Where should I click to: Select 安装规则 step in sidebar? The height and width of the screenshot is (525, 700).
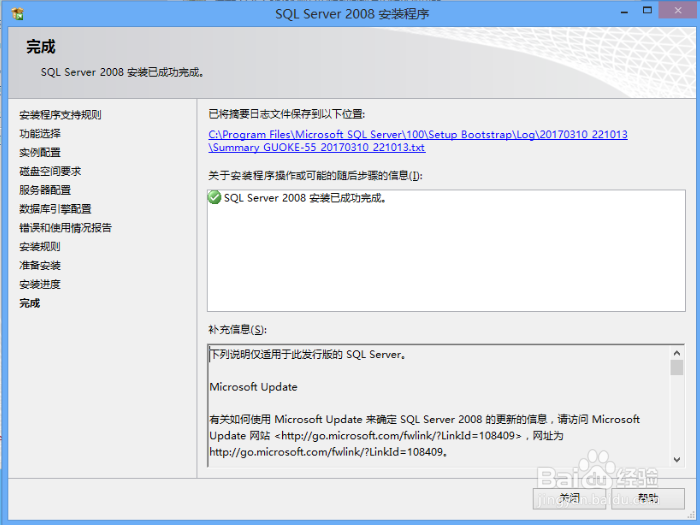click(40, 246)
